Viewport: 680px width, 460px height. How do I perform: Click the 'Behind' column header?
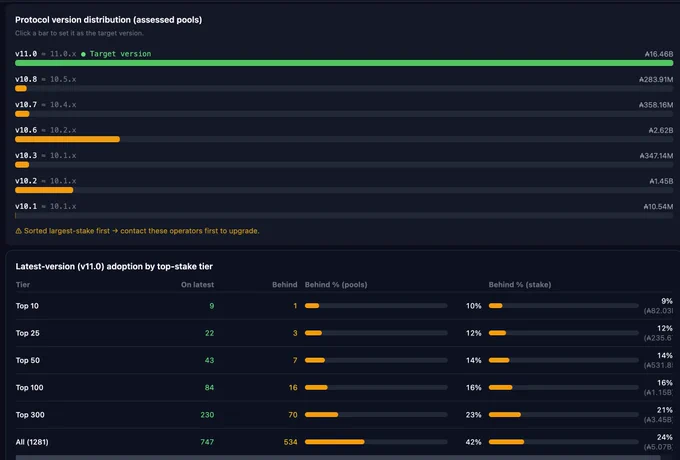(x=284, y=285)
